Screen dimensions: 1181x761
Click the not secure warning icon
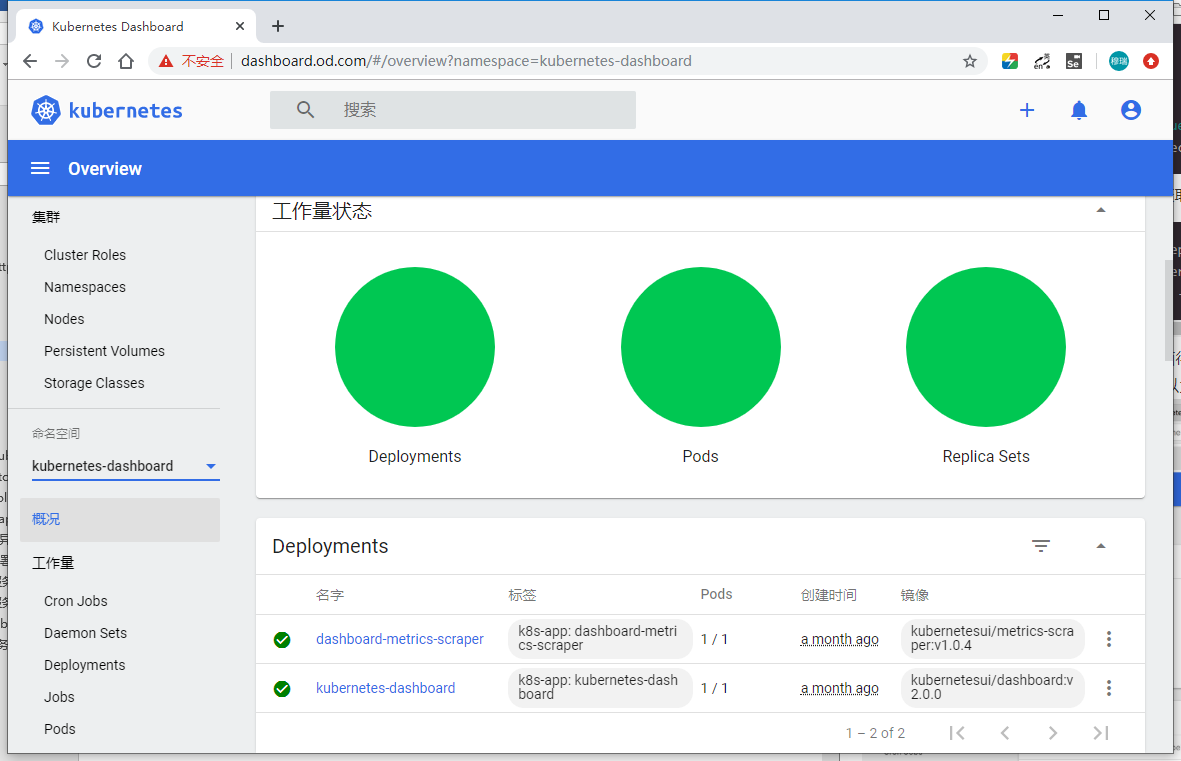[166, 61]
